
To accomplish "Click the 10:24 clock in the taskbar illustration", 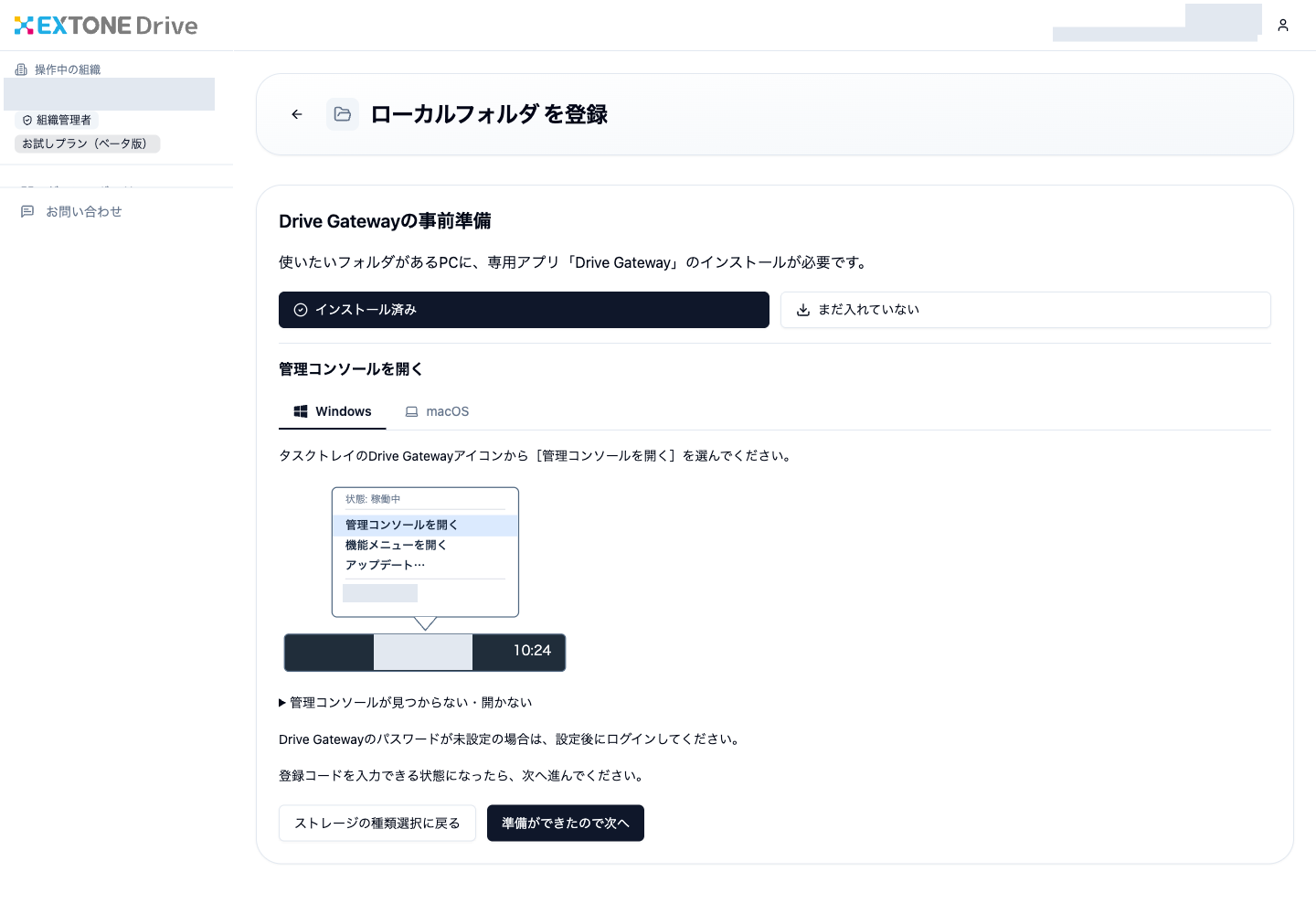I will point(532,651).
